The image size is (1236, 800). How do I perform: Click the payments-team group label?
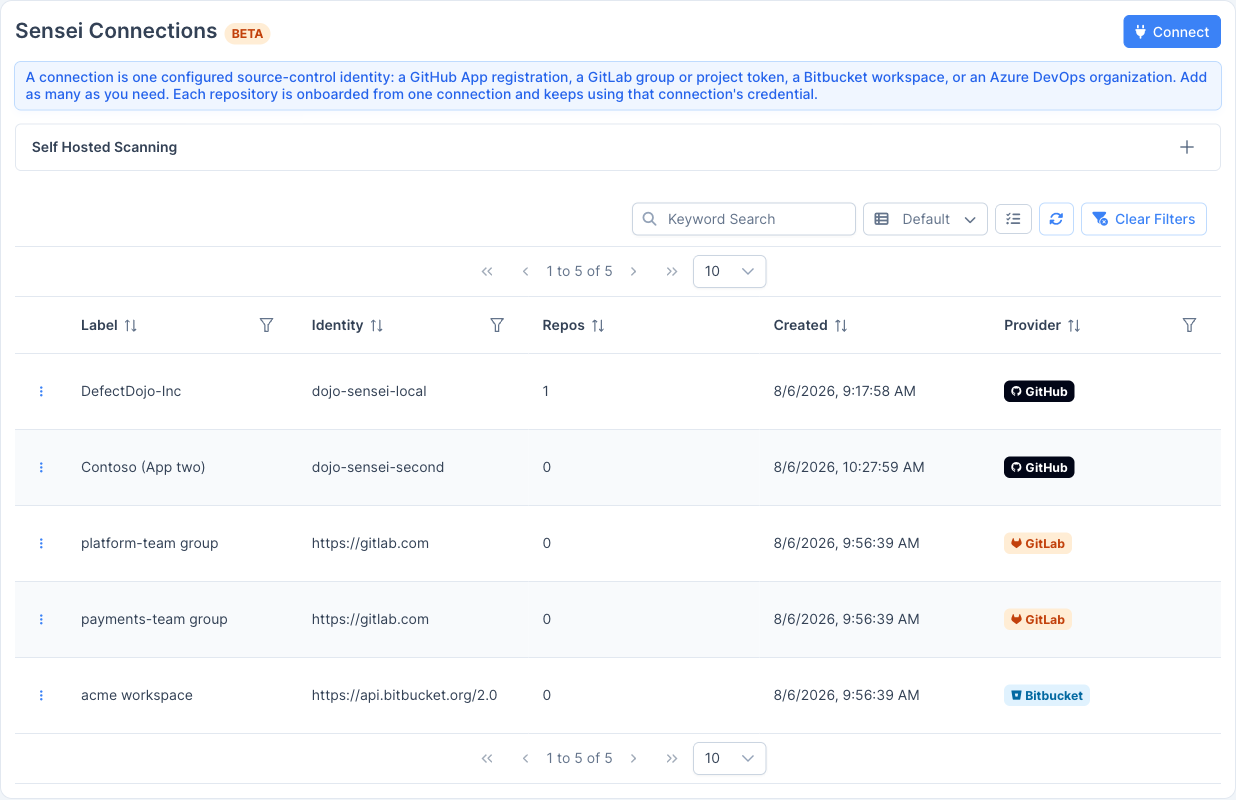[x=154, y=620]
